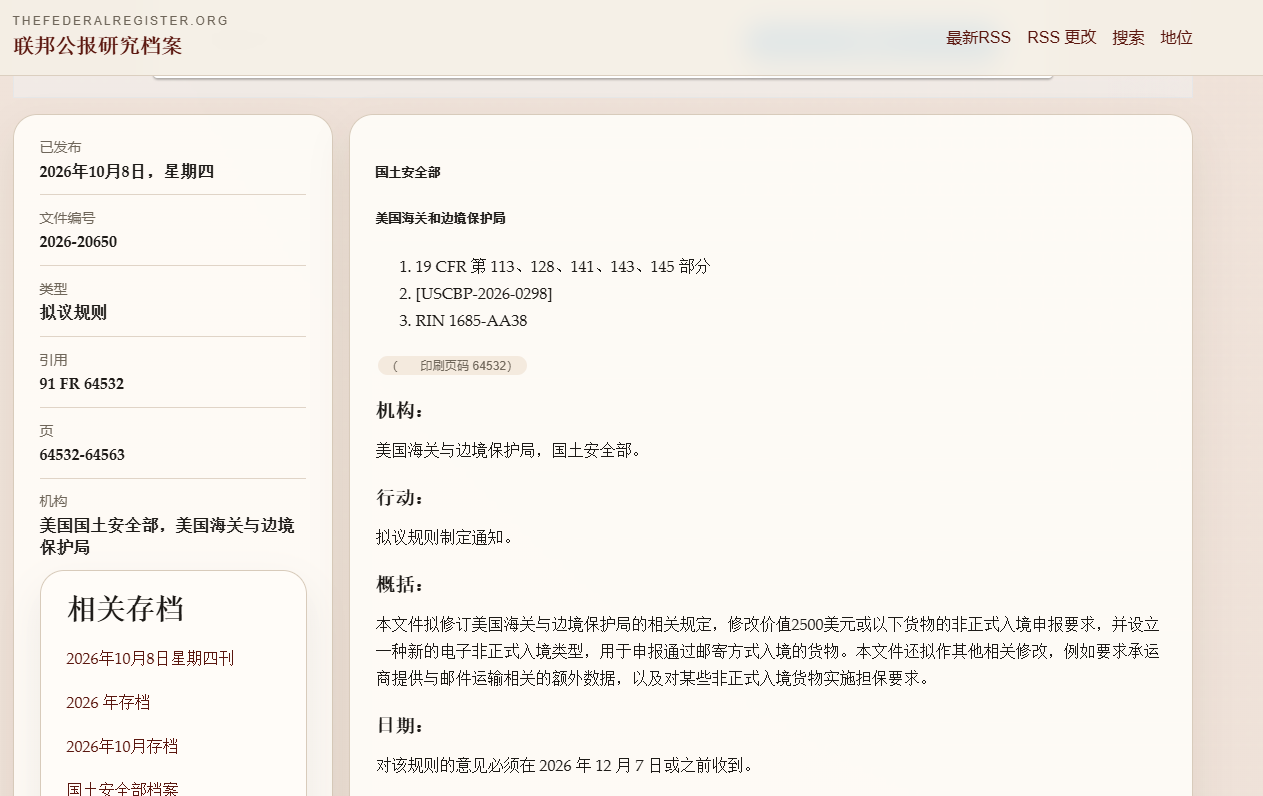Click the [USCBP-2026-0298] docket list item

point(483,294)
